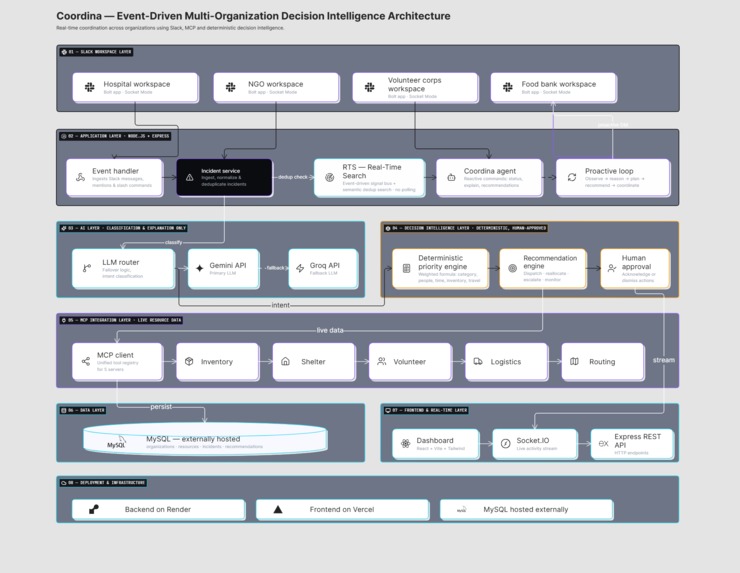Viewport: 740px width, 573px height.
Task: Click the 'Backend on Render' label
Action: click(x=158, y=509)
